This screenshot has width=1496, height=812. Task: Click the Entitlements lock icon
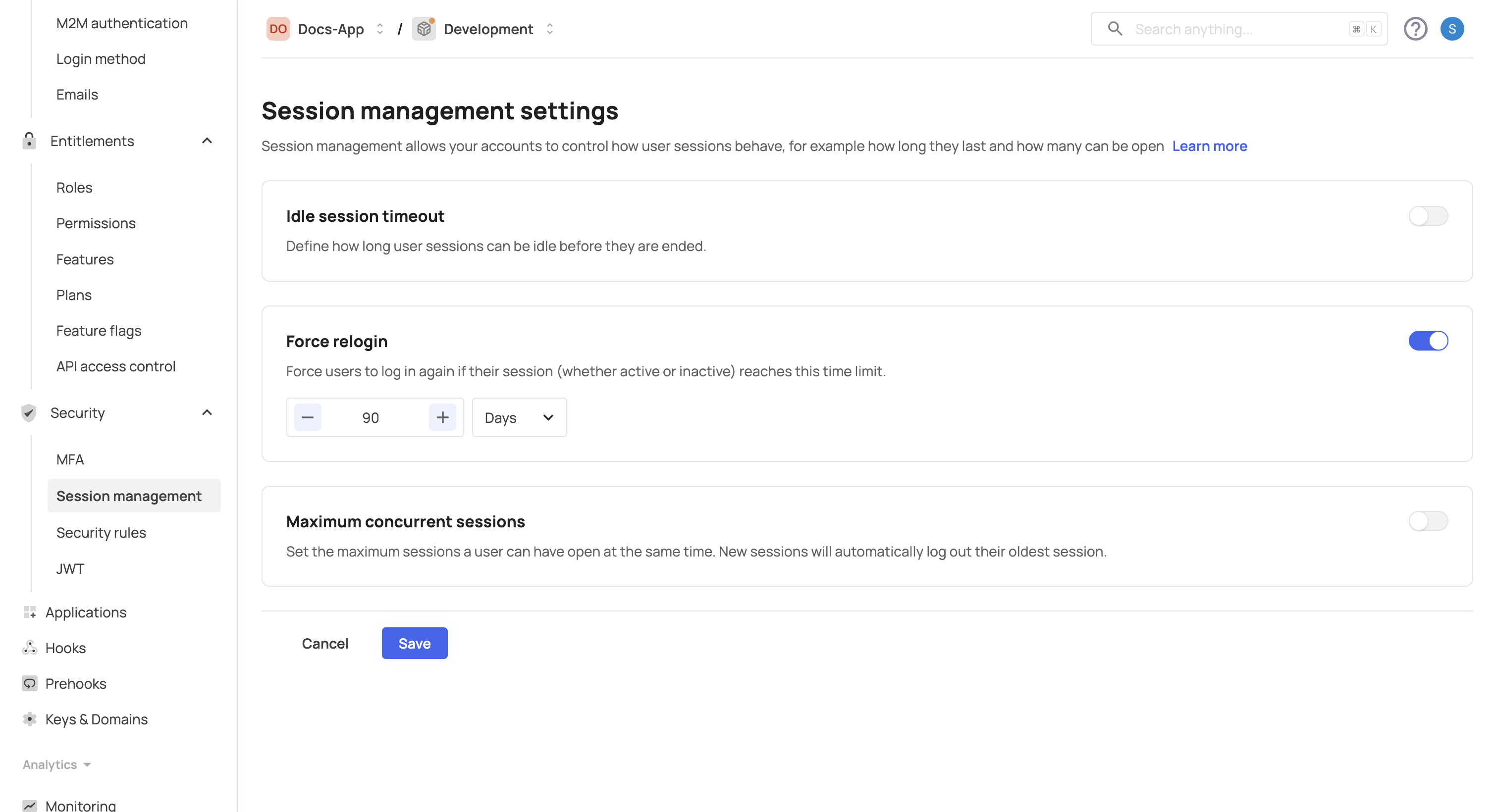pyautogui.click(x=29, y=141)
